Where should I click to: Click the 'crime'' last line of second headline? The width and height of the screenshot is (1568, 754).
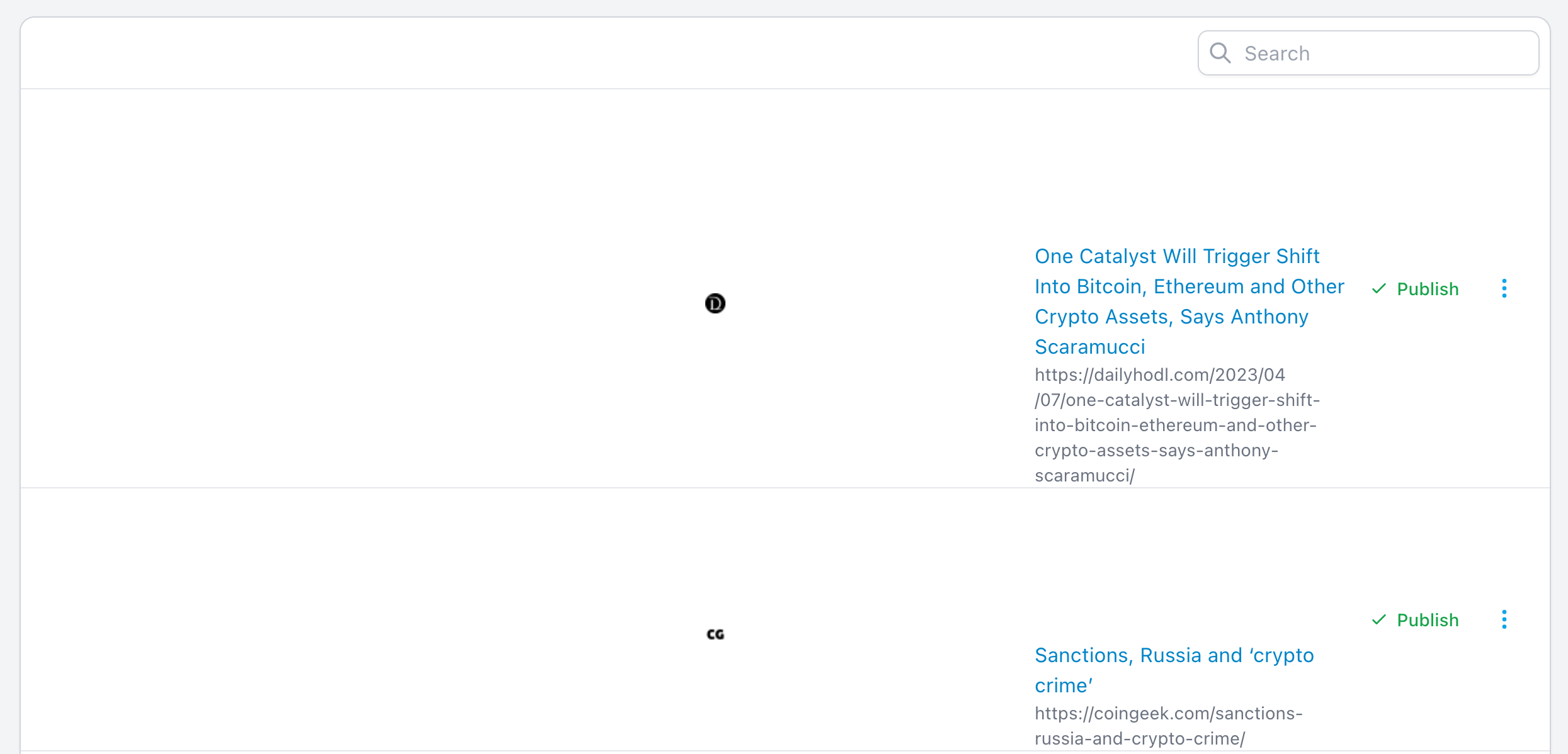[1063, 686]
